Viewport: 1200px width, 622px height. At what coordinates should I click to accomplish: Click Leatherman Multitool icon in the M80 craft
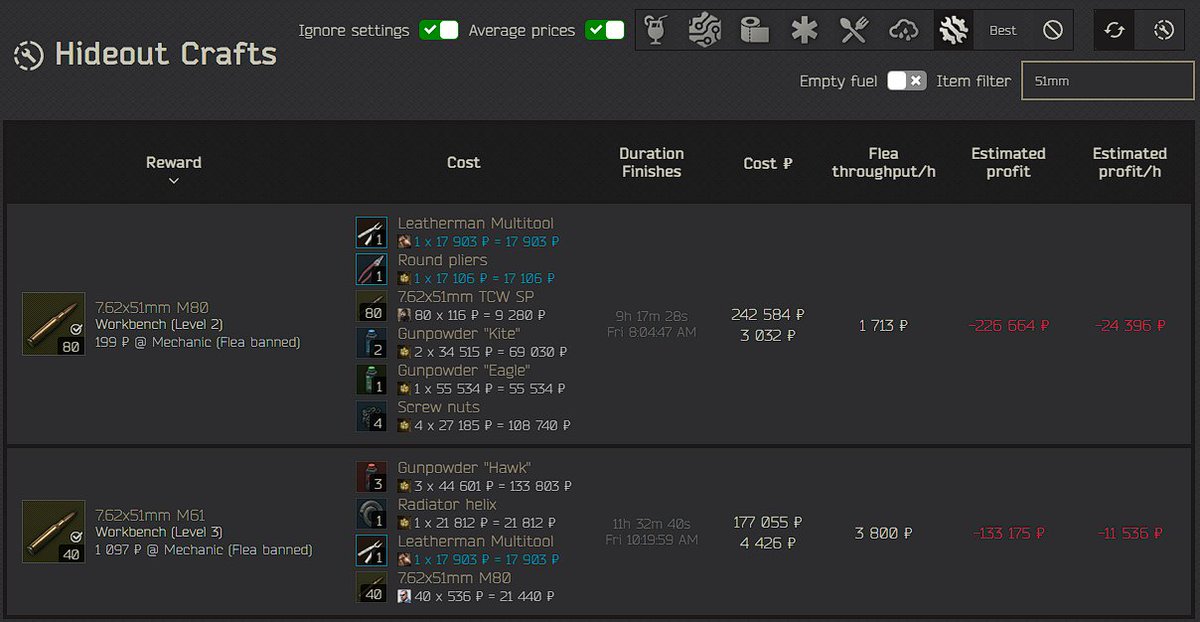pyautogui.click(x=371, y=232)
